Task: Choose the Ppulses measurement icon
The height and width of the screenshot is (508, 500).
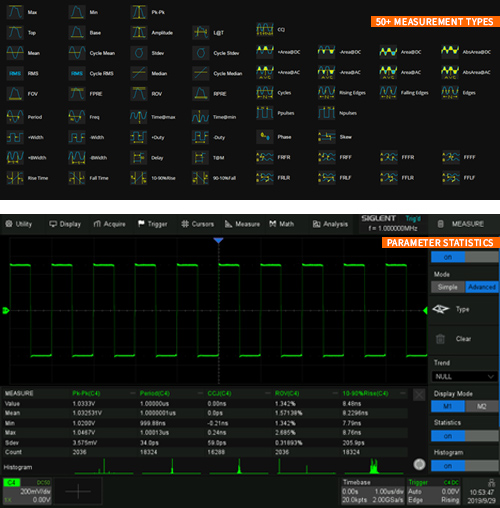Action: pos(265,113)
